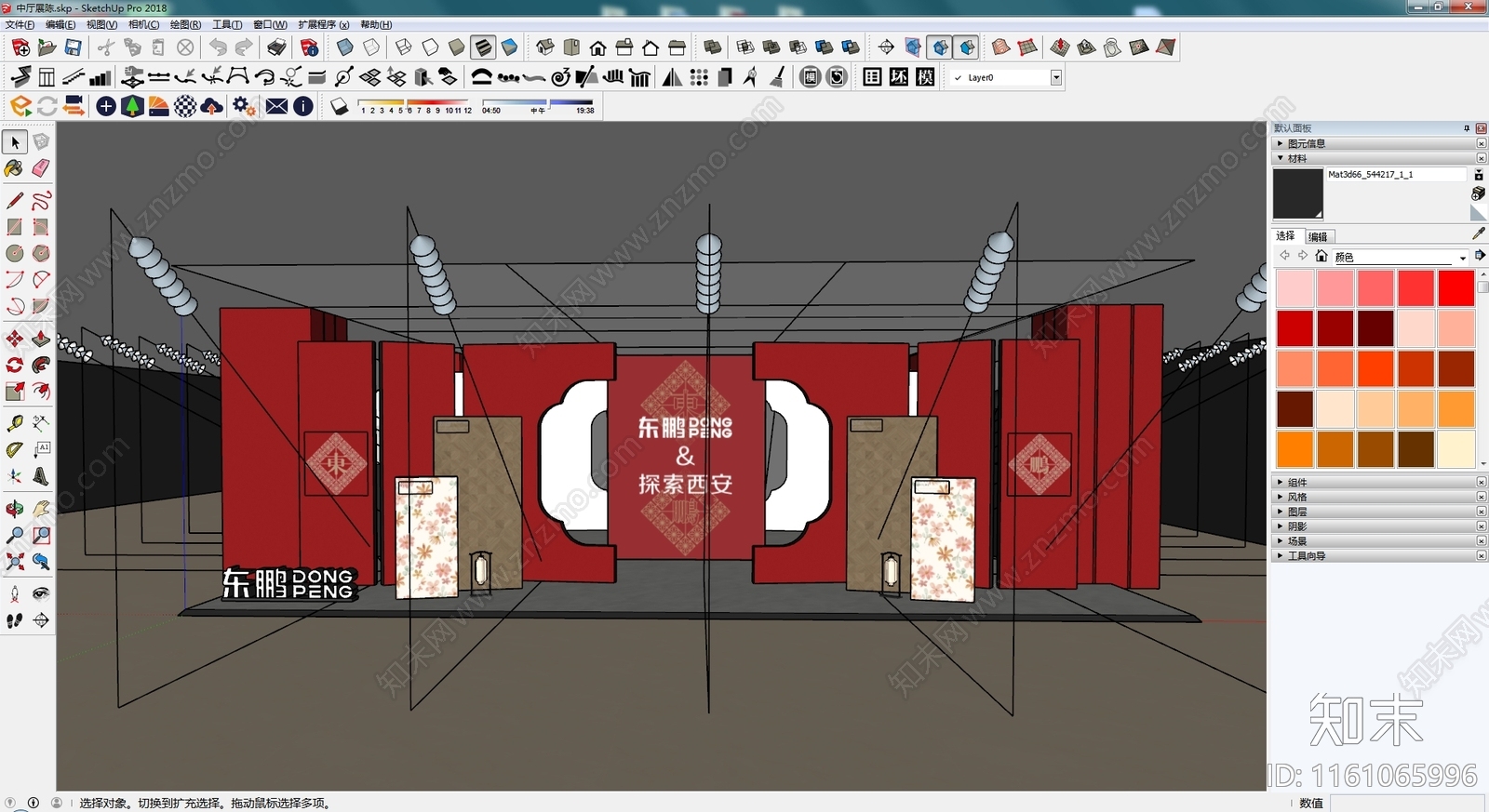The height and width of the screenshot is (812, 1489).
Task: Open the 相机(C) menu
Action: 143,24
